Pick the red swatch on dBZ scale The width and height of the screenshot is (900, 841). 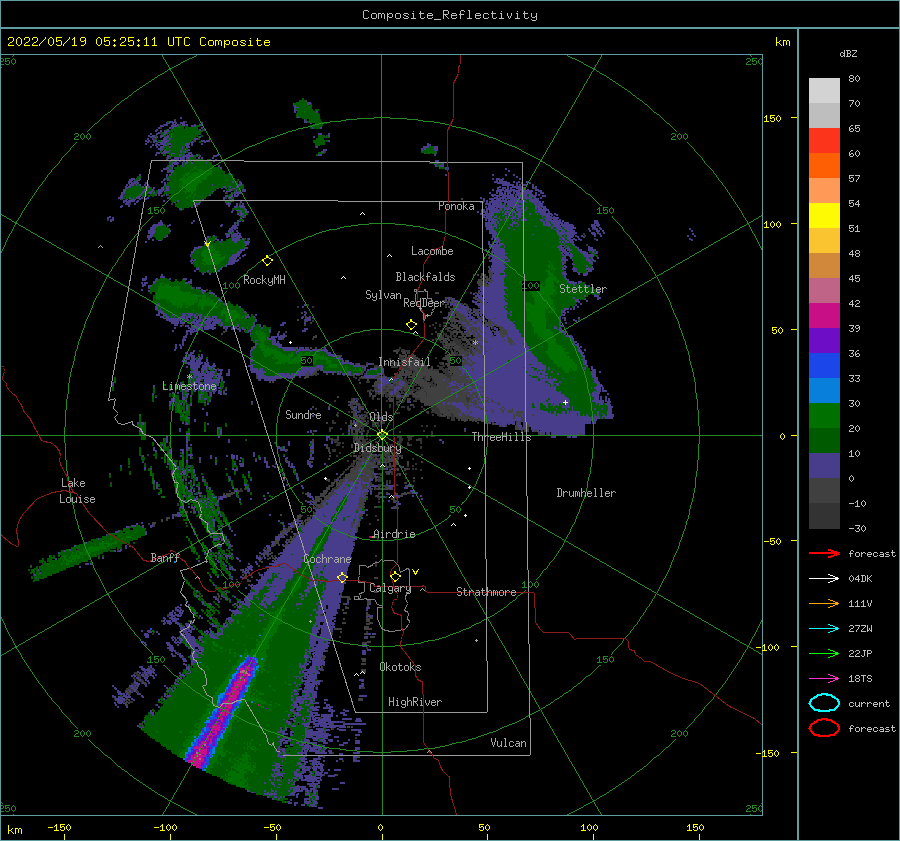(x=824, y=141)
